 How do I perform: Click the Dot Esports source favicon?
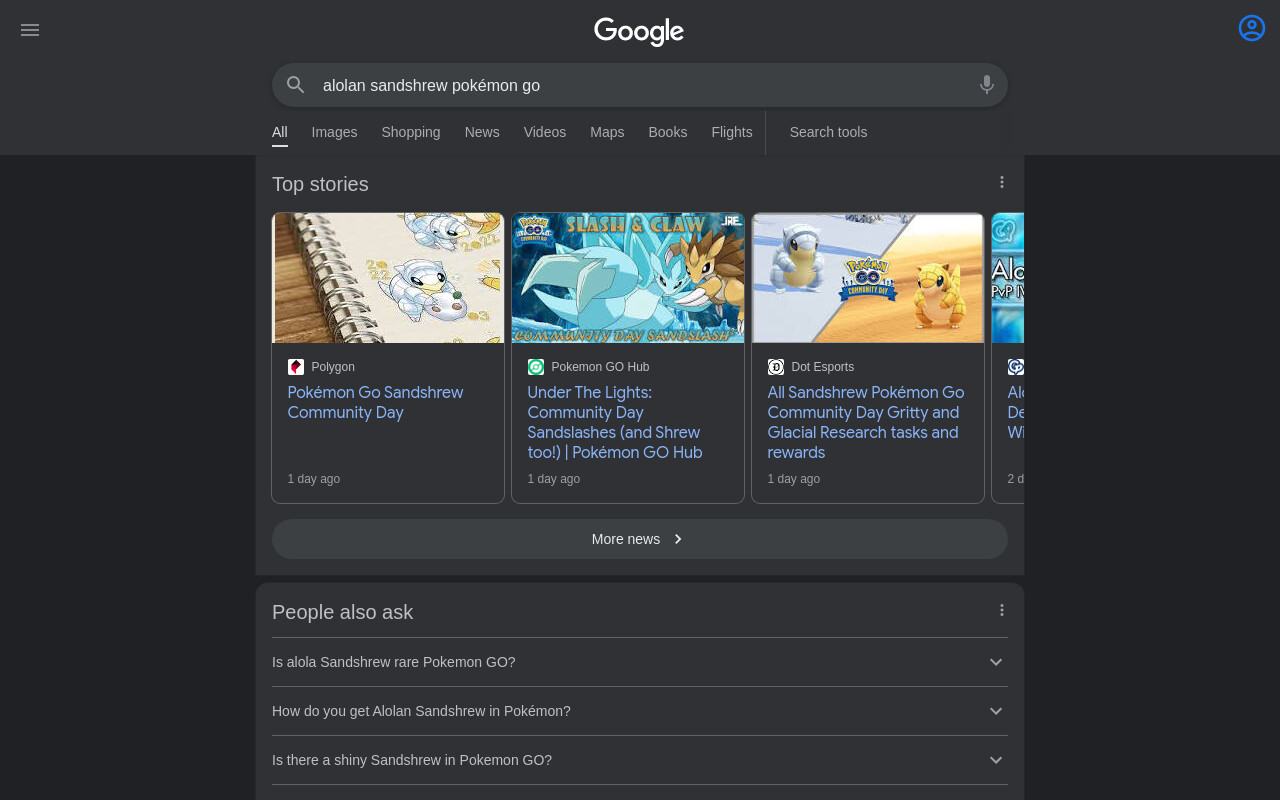(776, 367)
